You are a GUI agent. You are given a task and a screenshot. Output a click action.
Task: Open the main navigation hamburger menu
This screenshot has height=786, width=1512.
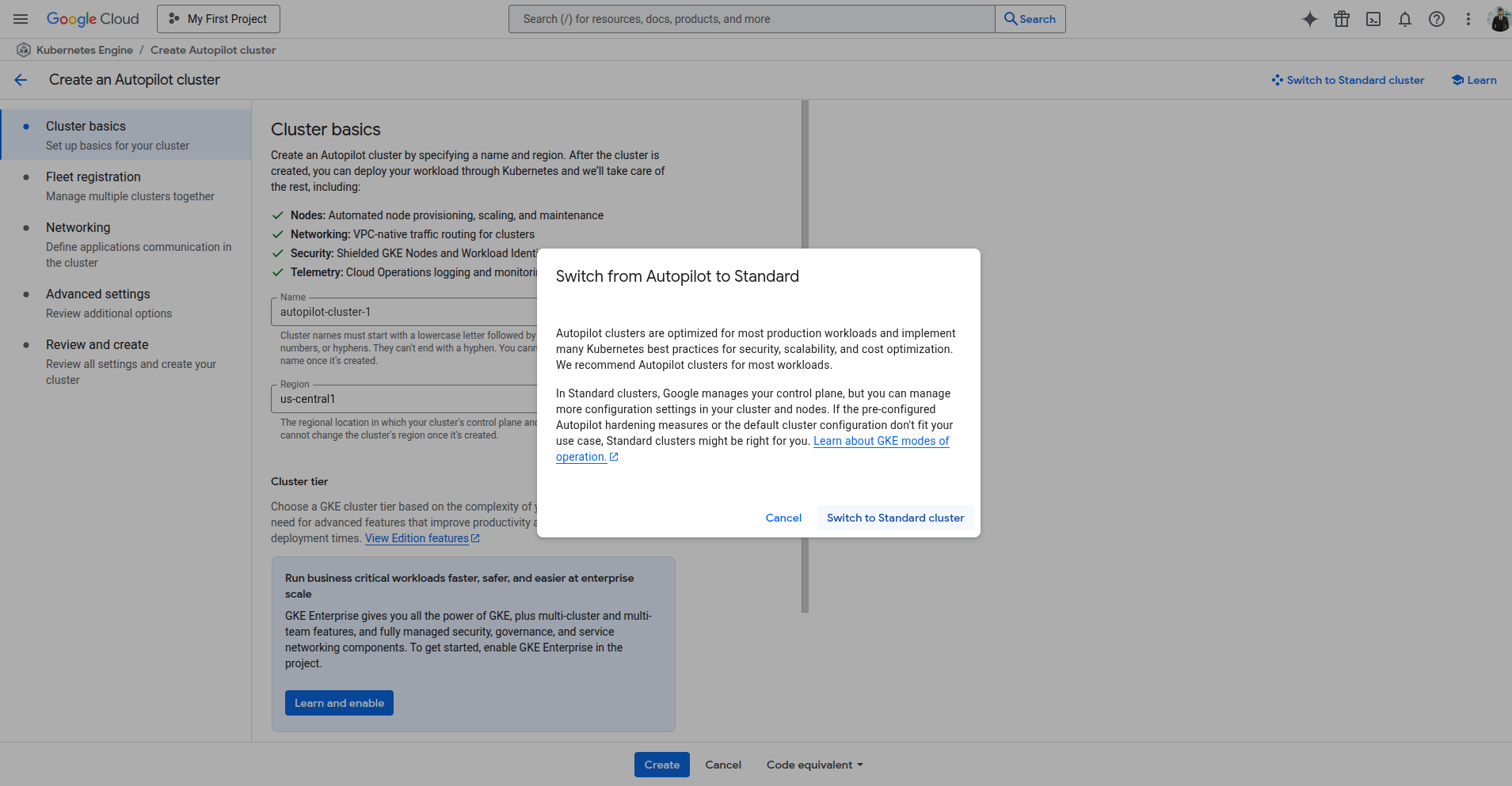click(x=21, y=19)
